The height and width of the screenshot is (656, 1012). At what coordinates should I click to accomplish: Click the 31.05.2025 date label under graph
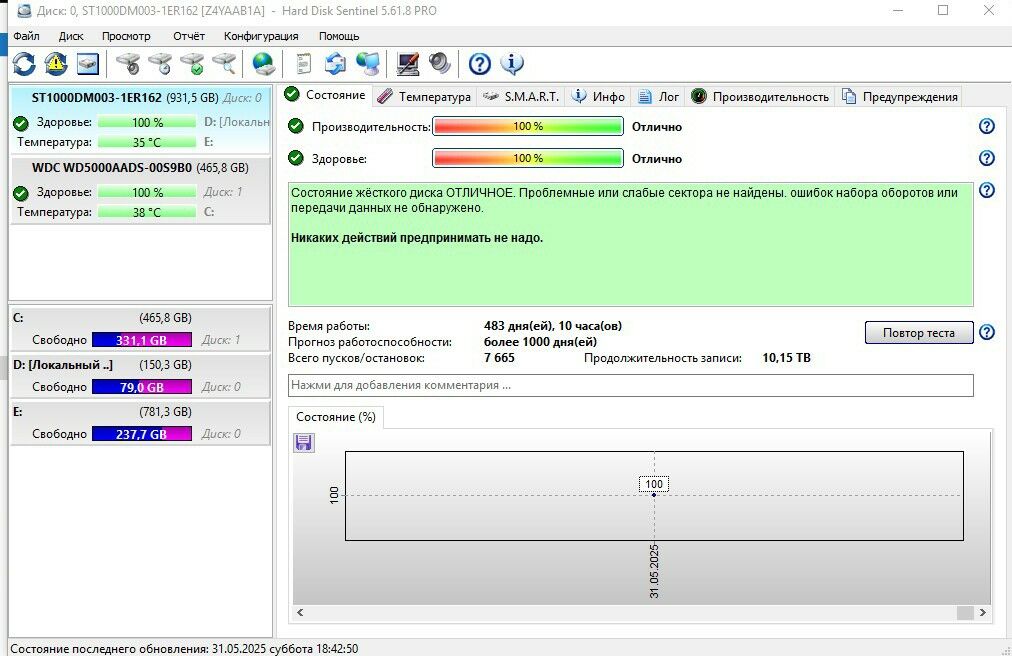point(654,571)
